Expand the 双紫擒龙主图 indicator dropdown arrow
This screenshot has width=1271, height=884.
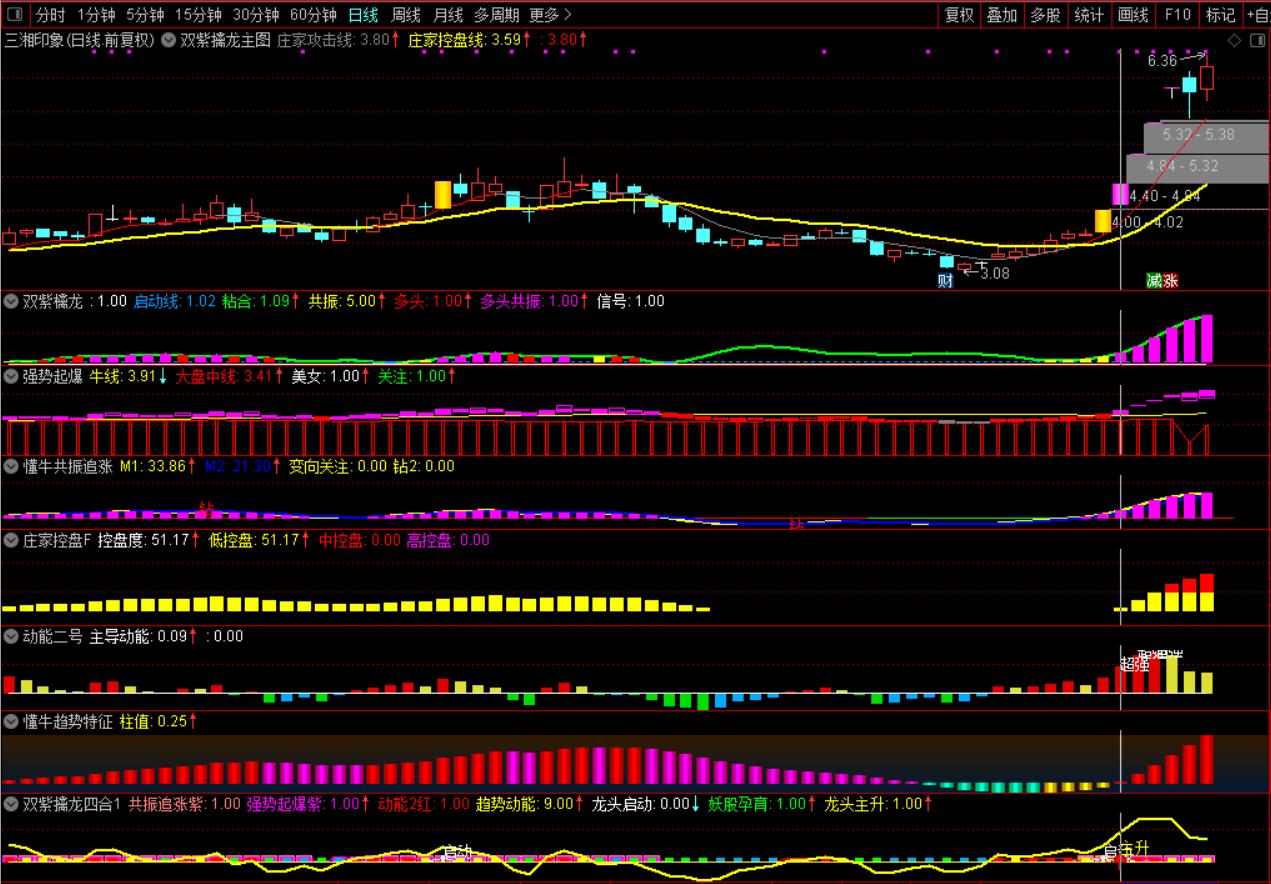169,40
